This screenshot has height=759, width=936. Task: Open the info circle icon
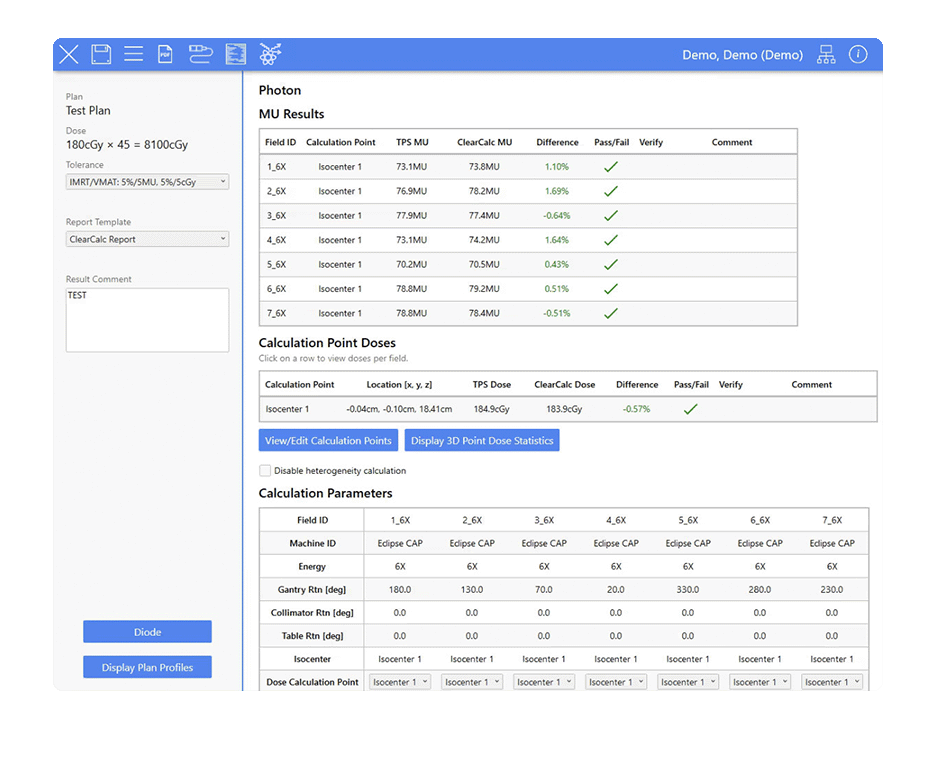coord(858,54)
